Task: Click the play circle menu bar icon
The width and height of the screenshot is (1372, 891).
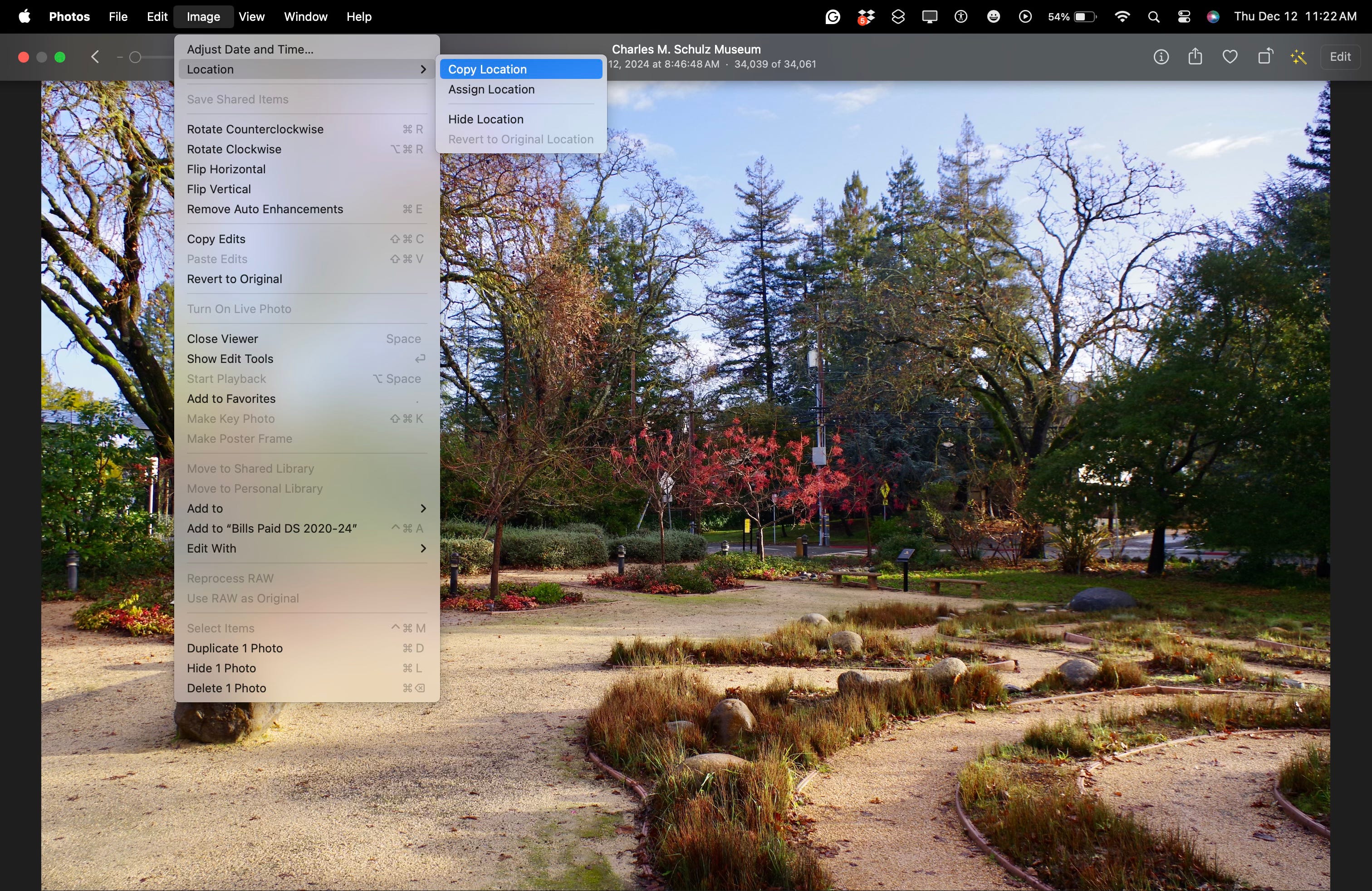Action: coord(1025,17)
